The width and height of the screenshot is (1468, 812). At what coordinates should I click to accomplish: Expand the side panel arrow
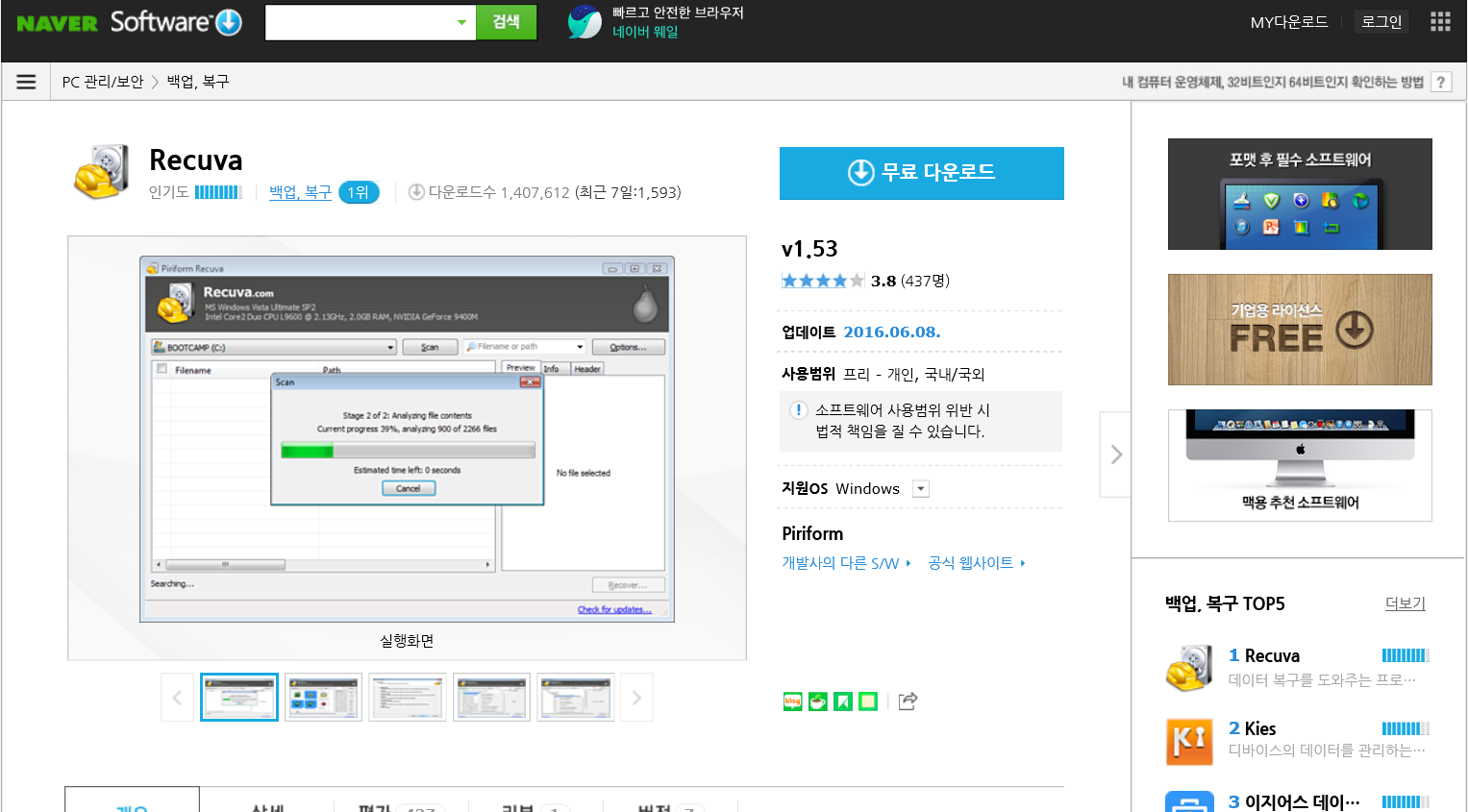tap(1115, 455)
